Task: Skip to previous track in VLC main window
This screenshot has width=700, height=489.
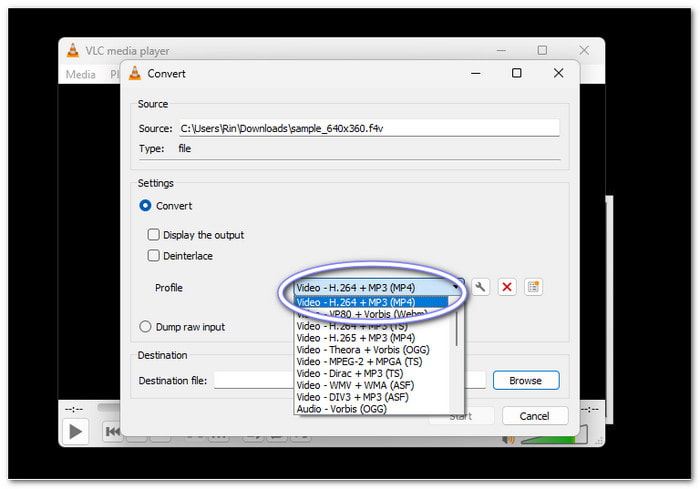Action: (112, 431)
